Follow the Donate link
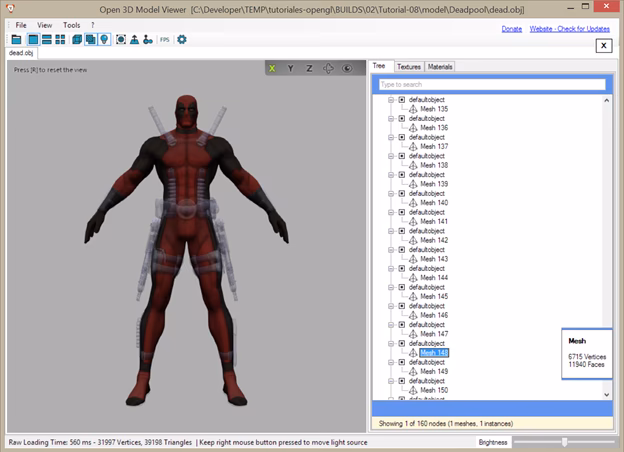 pos(512,29)
